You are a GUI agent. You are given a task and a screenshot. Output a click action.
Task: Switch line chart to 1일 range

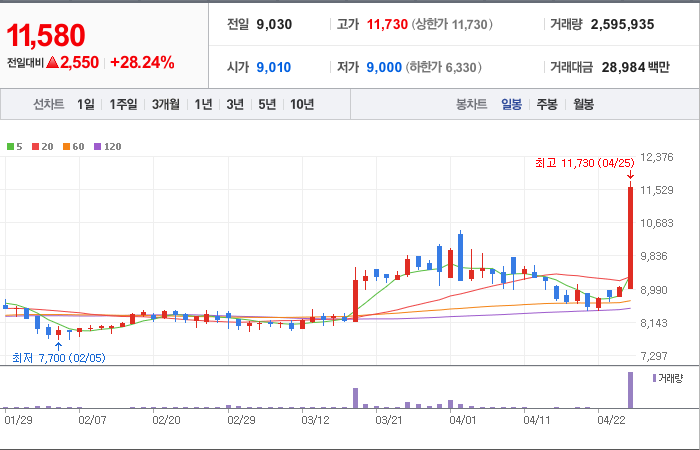click(x=86, y=104)
